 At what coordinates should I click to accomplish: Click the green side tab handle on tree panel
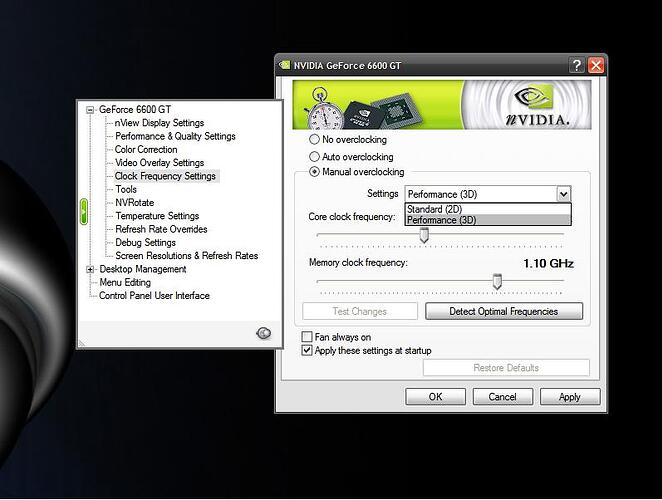tap(84, 212)
